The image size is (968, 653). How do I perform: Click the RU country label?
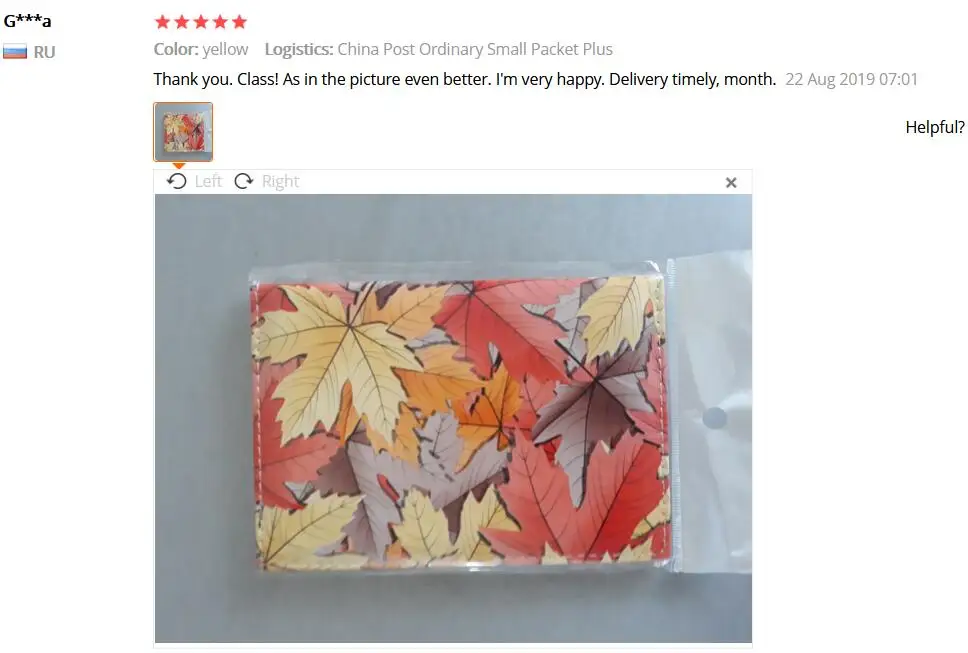(x=44, y=52)
